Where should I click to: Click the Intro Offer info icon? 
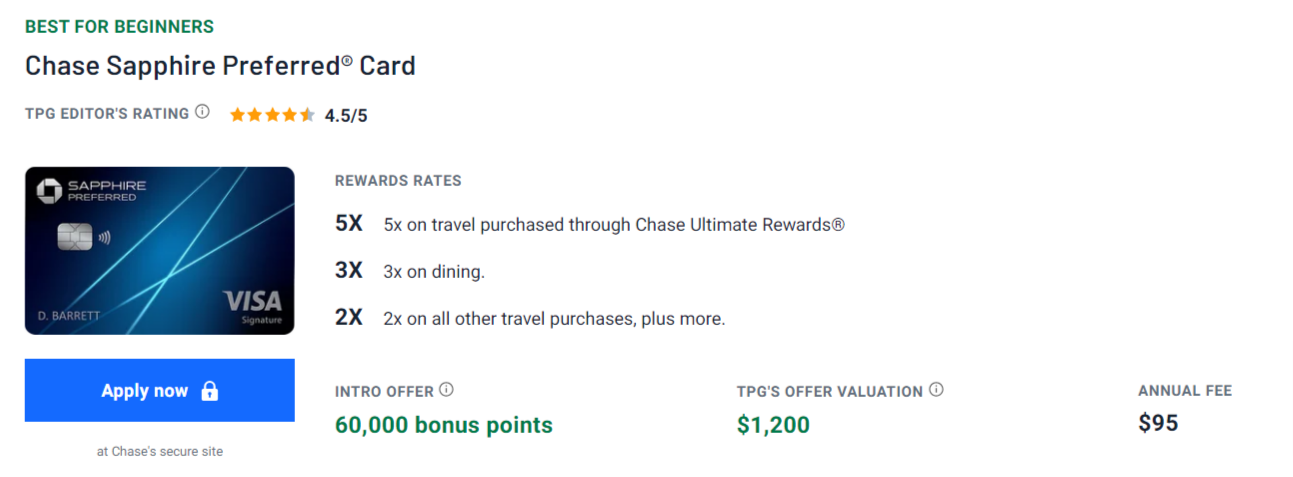[446, 390]
